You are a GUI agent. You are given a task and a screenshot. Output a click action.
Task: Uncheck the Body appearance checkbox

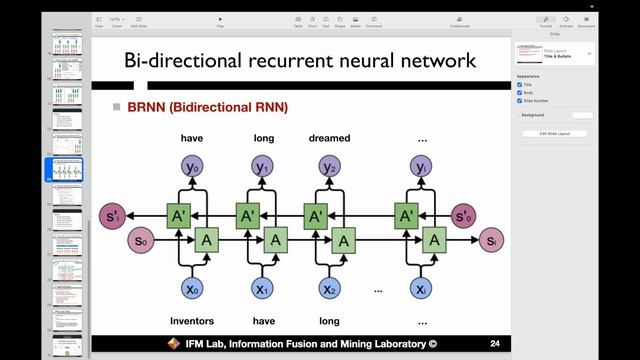pos(520,93)
